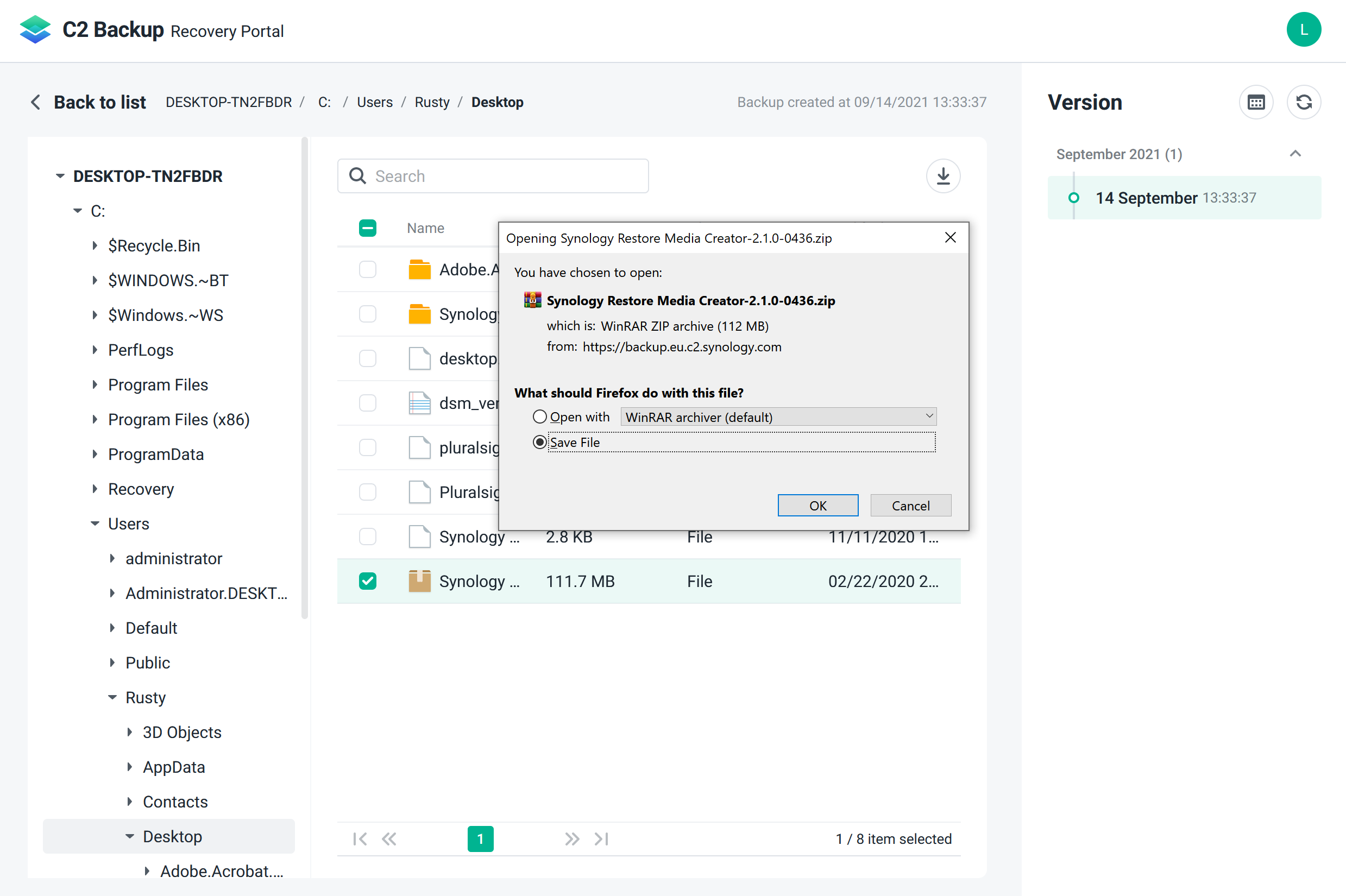The height and width of the screenshot is (896, 1346).
Task: Navigate to Rusty in breadcrumb
Action: [x=432, y=102]
